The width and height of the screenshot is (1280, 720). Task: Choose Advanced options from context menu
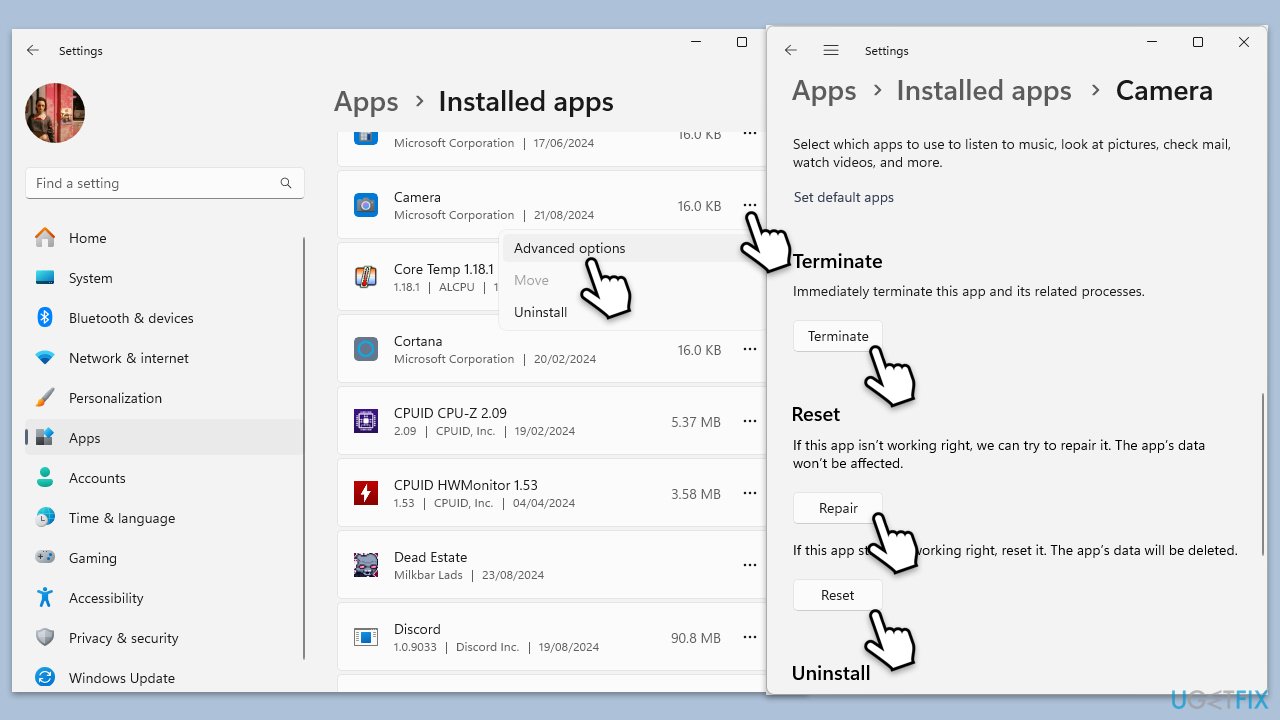(632, 248)
